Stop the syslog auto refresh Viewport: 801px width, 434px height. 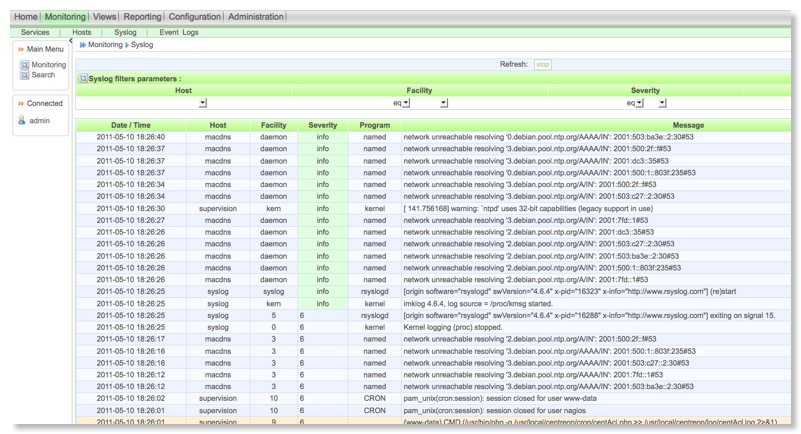coord(542,64)
